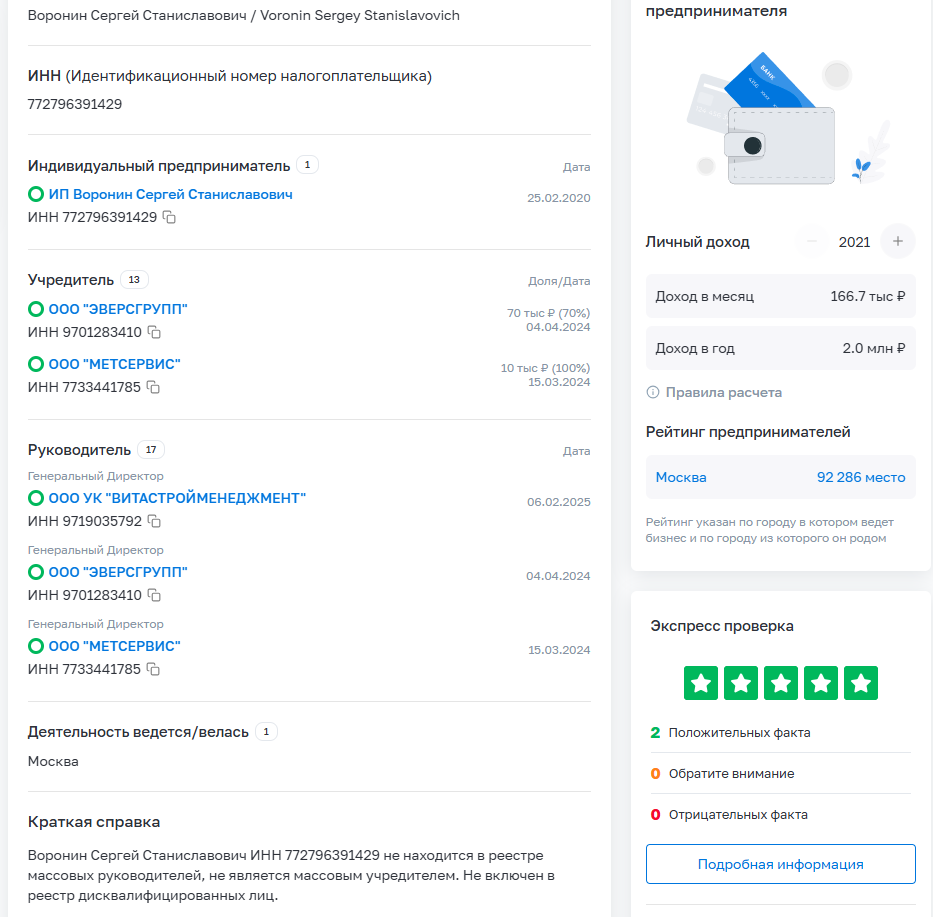Copy INN 7733441785 in Учредитель section
This screenshot has height=917, width=933.
[x=153, y=387]
